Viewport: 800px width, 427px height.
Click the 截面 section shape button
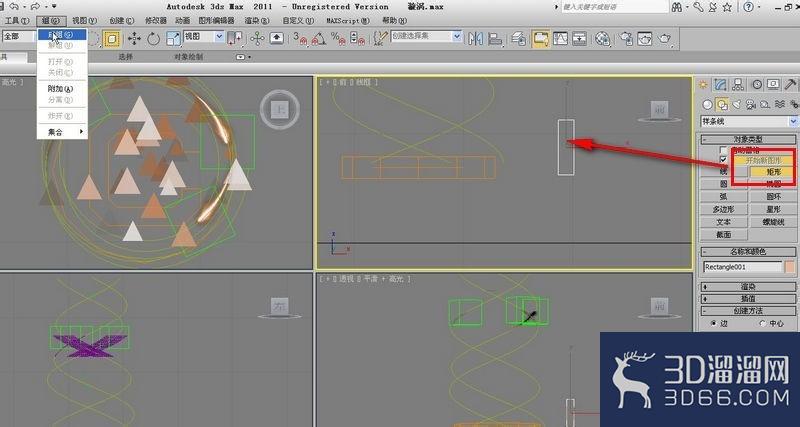pos(723,235)
